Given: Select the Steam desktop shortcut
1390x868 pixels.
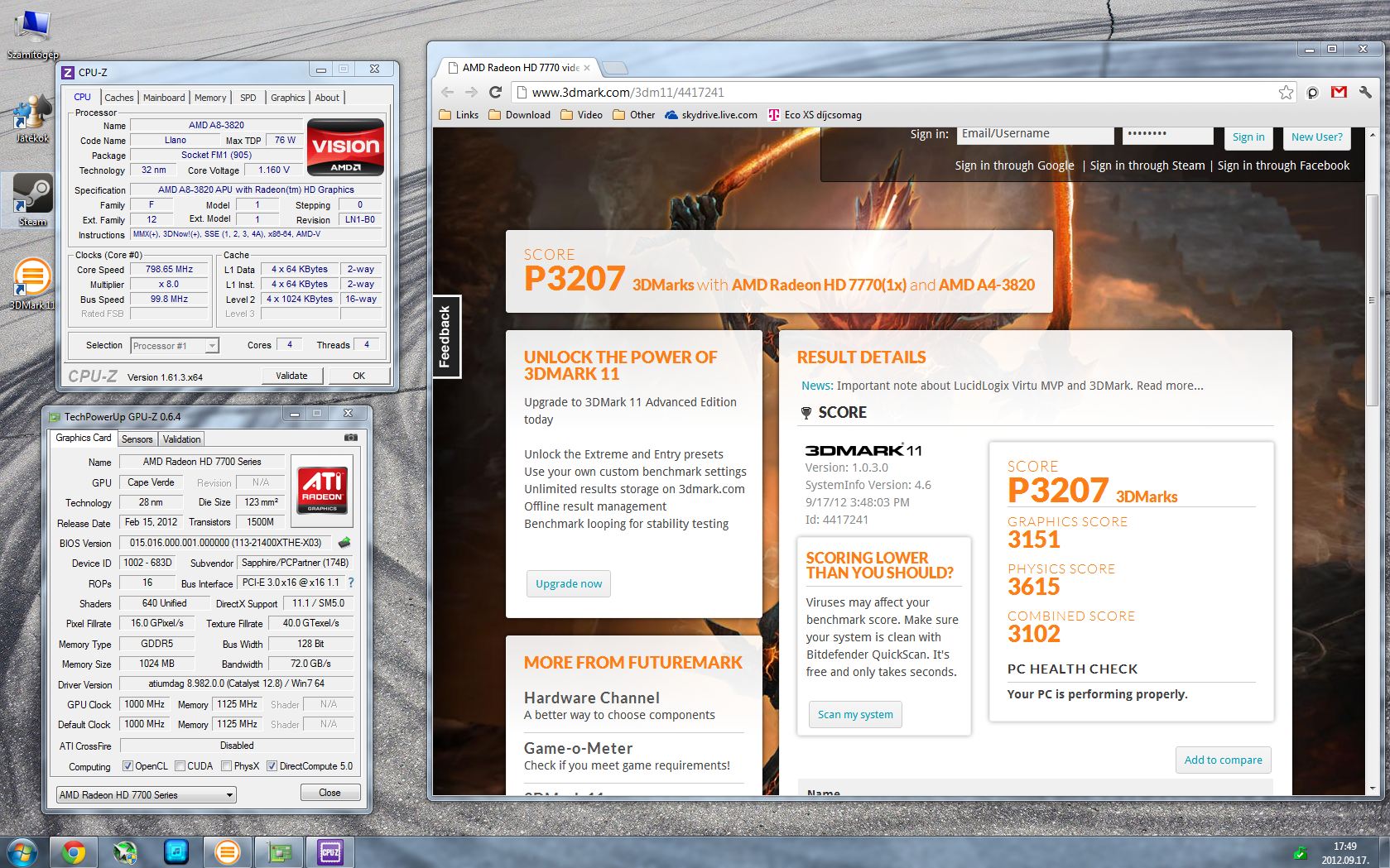Looking at the screenshot, I should pyautogui.click(x=32, y=199).
